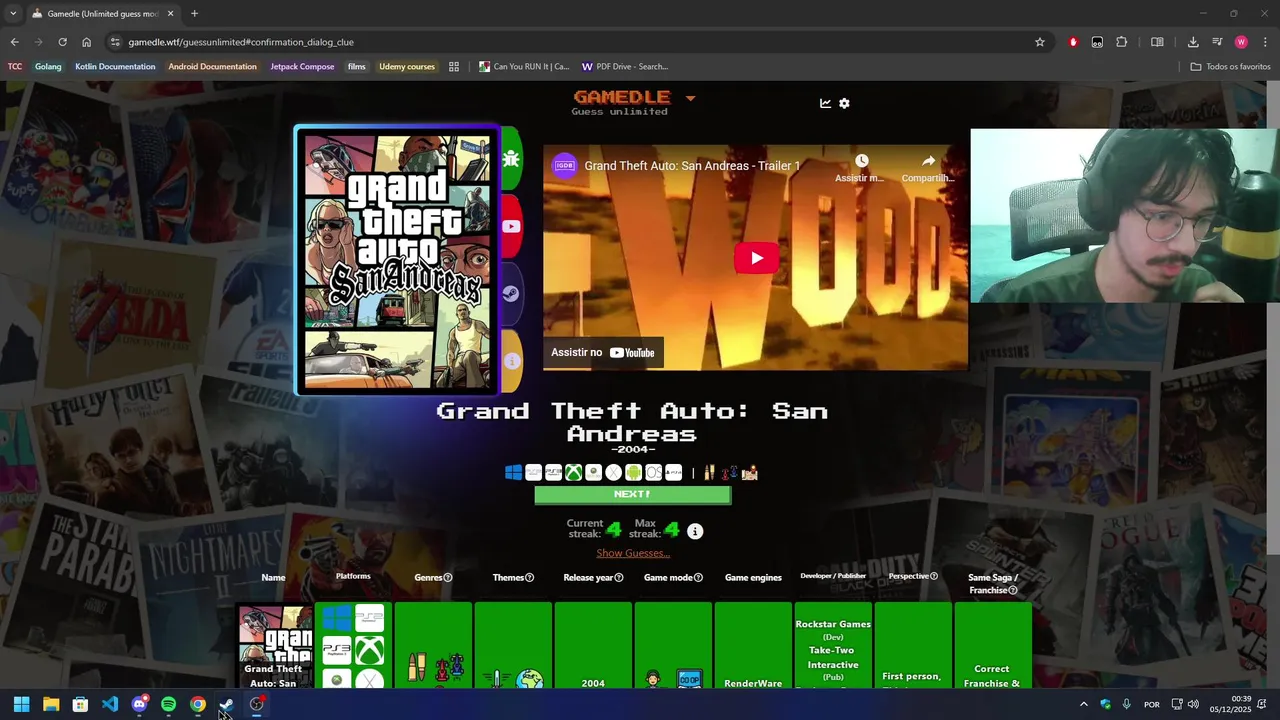Open the Udemy courses bookmark
Image resolution: width=1280 pixels, height=720 pixels.
click(407, 67)
